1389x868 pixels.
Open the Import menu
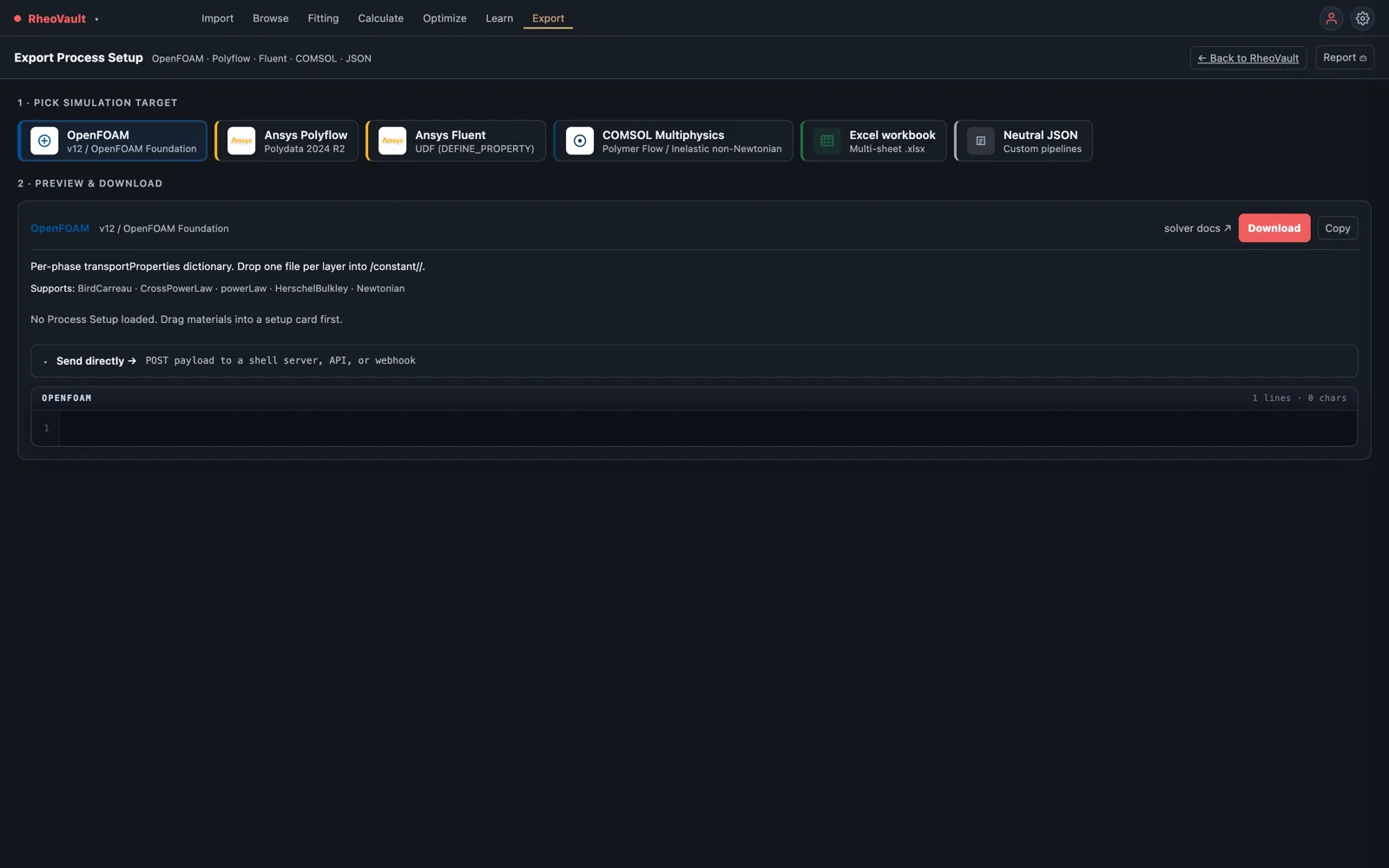click(217, 18)
